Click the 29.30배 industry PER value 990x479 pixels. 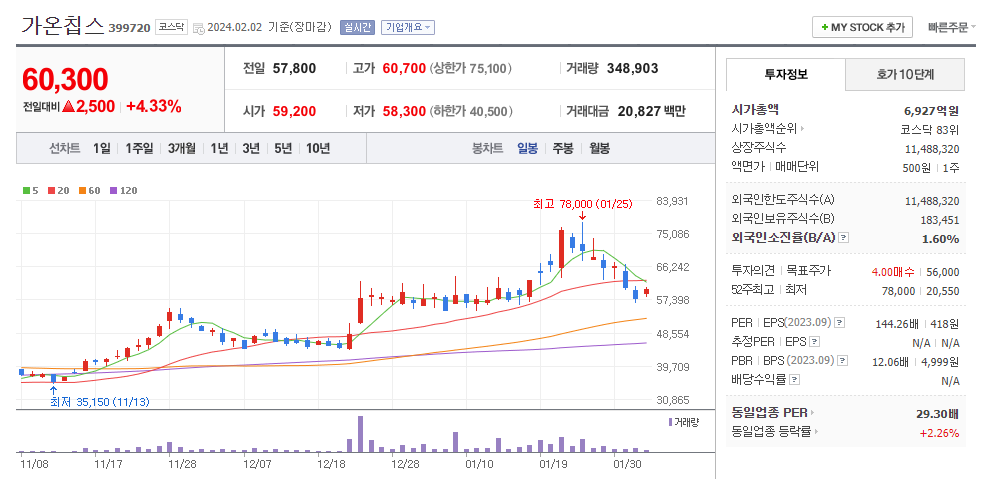[938, 414]
